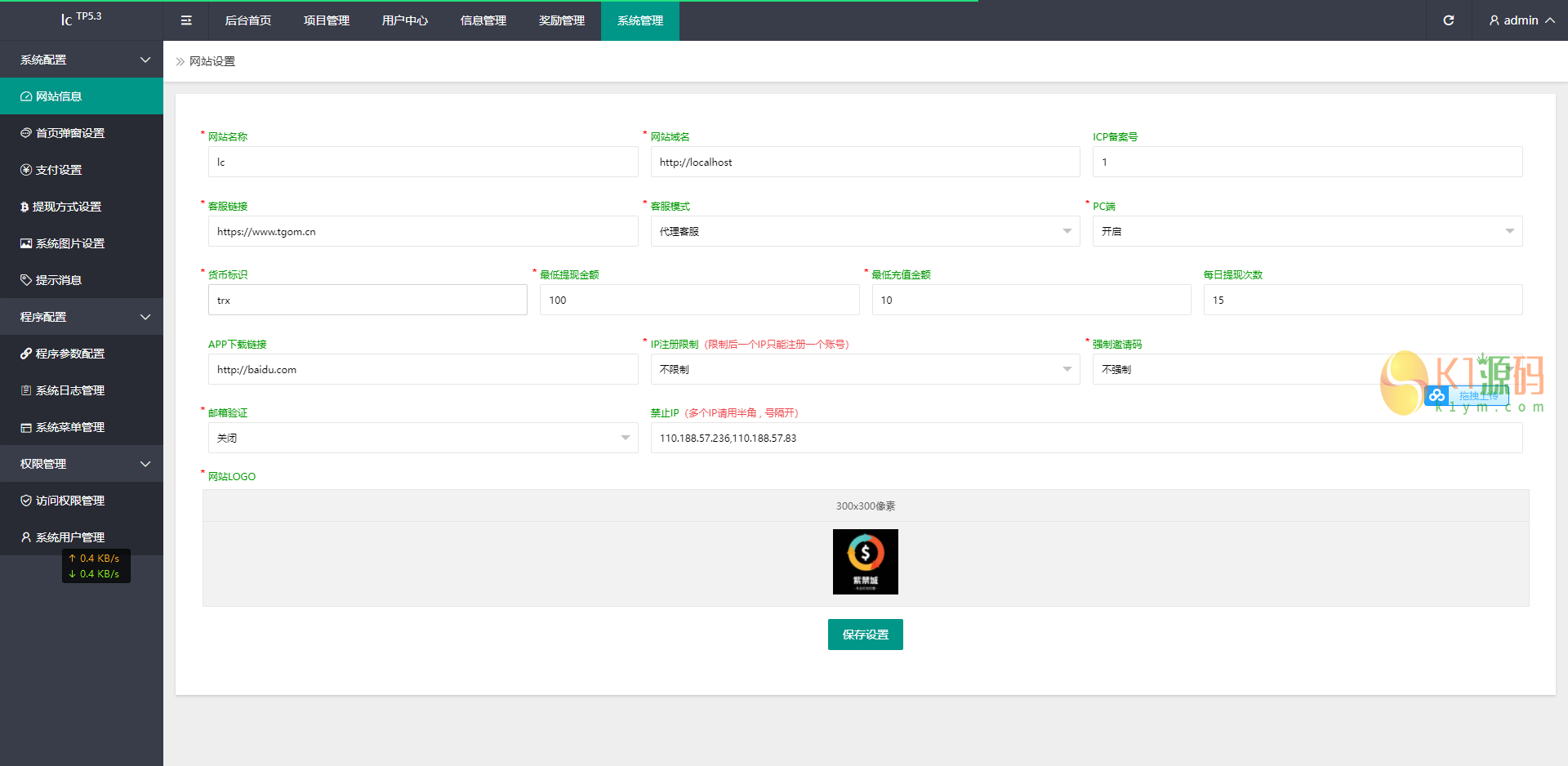
Task: Open 系统日志管理 in sidebar
Action: point(82,390)
